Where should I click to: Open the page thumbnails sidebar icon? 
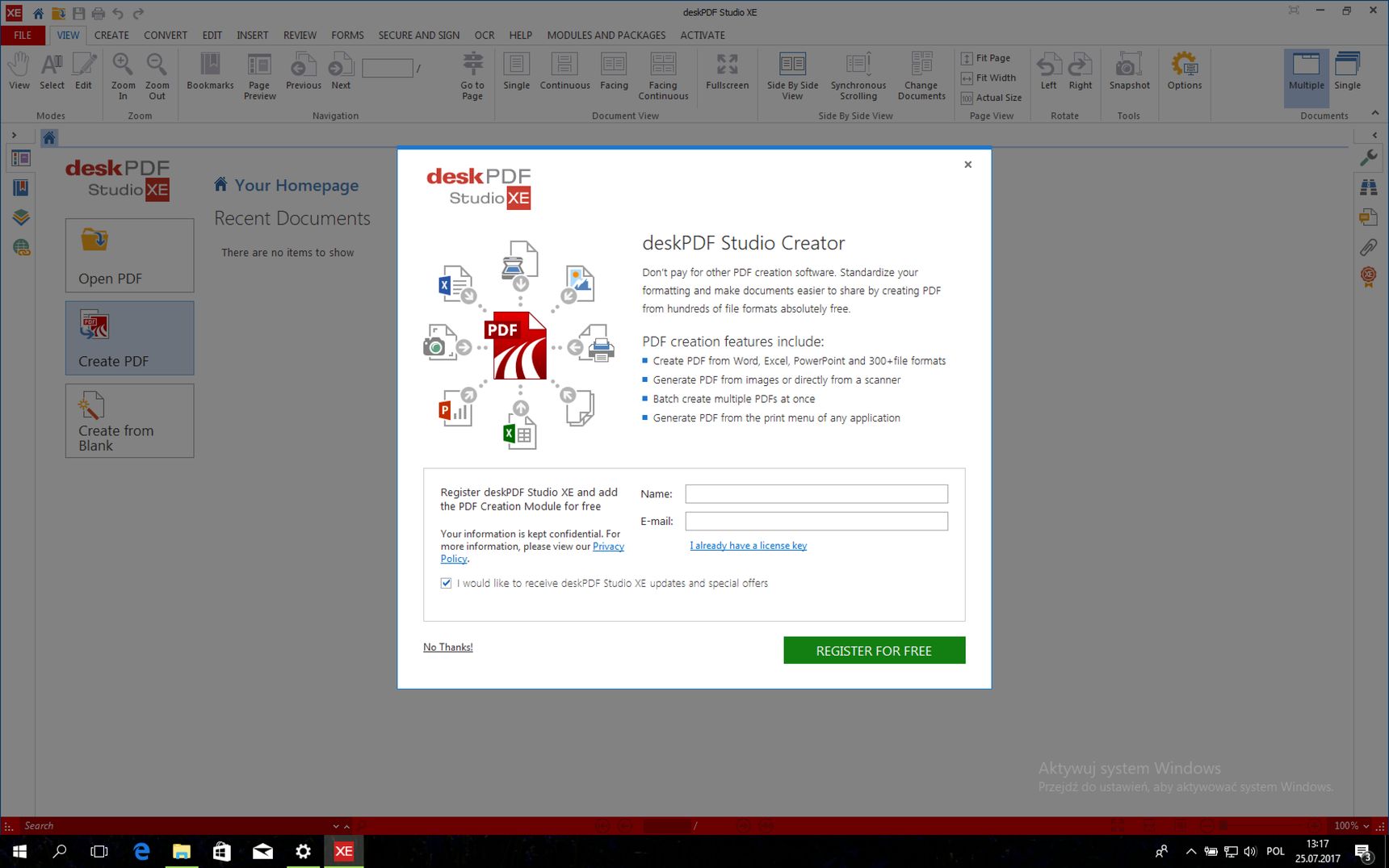click(x=20, y=158)
